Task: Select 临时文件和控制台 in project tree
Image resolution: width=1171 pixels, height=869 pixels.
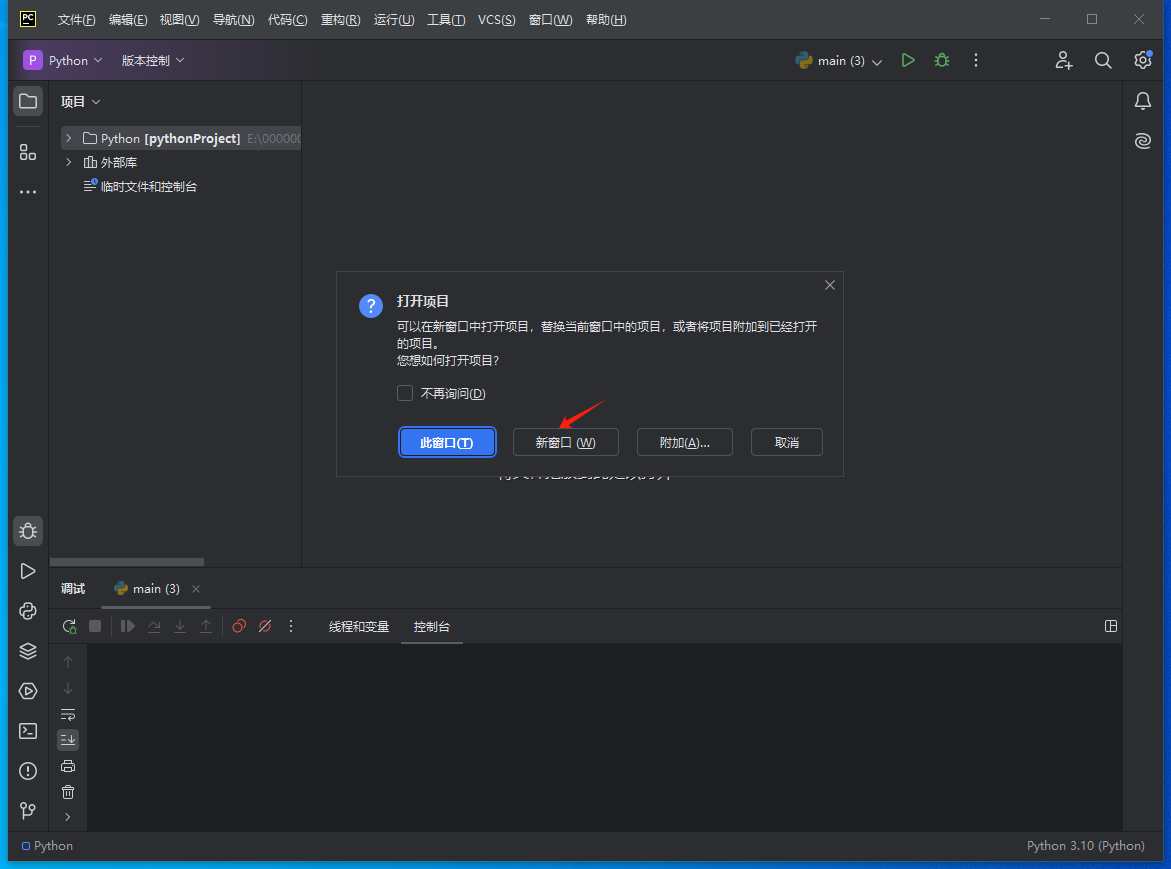Action: [x=149, y=187]
